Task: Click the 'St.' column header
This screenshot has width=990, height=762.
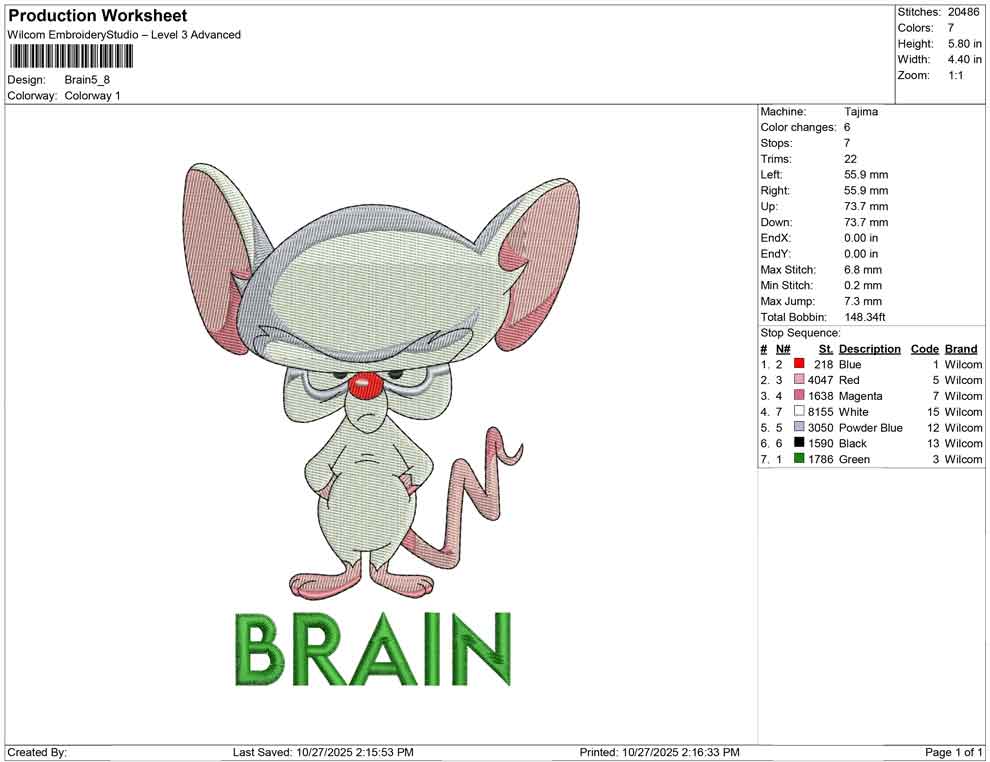Action: tap(826, 349)
